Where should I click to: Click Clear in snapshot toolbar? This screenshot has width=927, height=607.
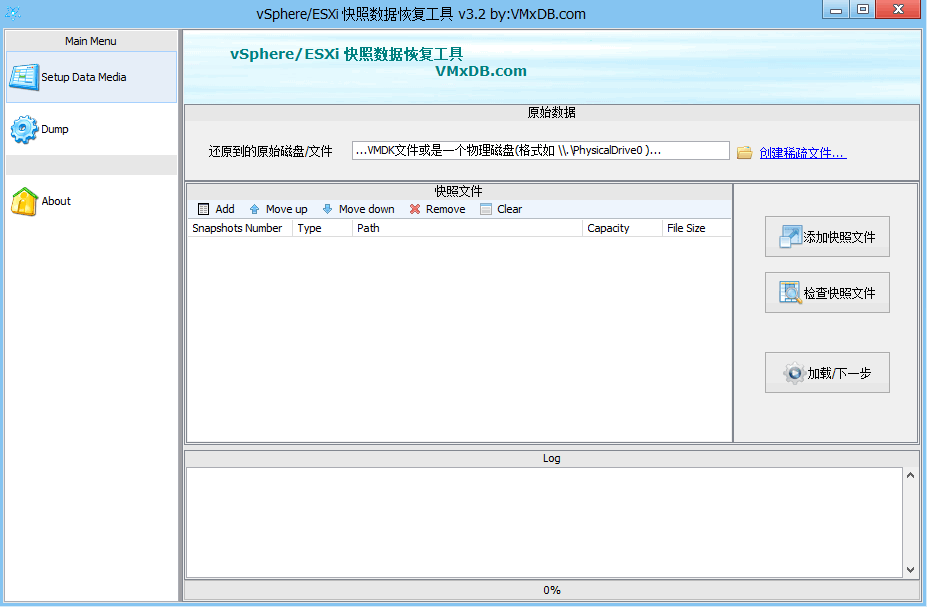[501, 209]
